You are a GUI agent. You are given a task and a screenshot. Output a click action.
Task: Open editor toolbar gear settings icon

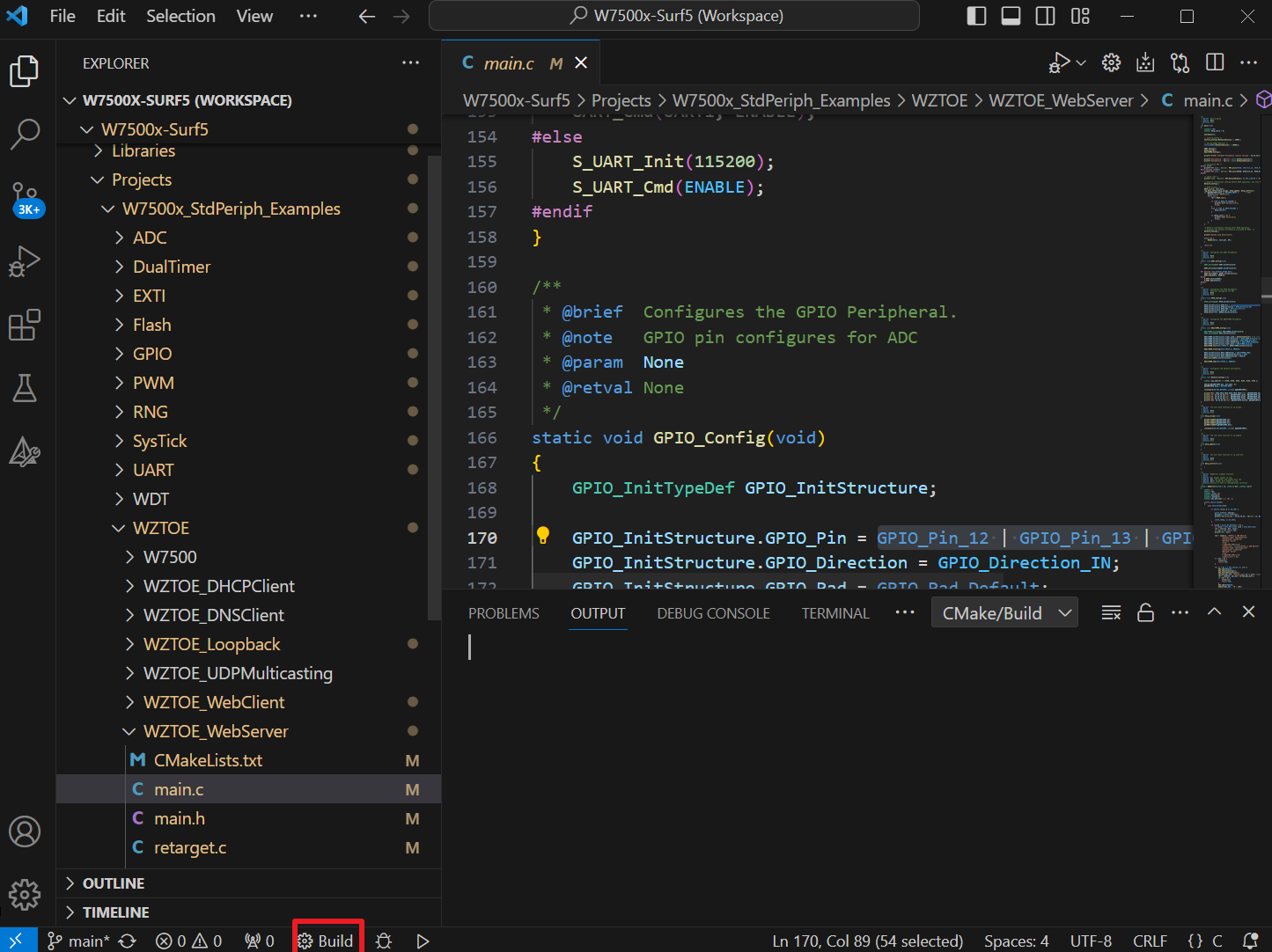tap(1111, 62)
